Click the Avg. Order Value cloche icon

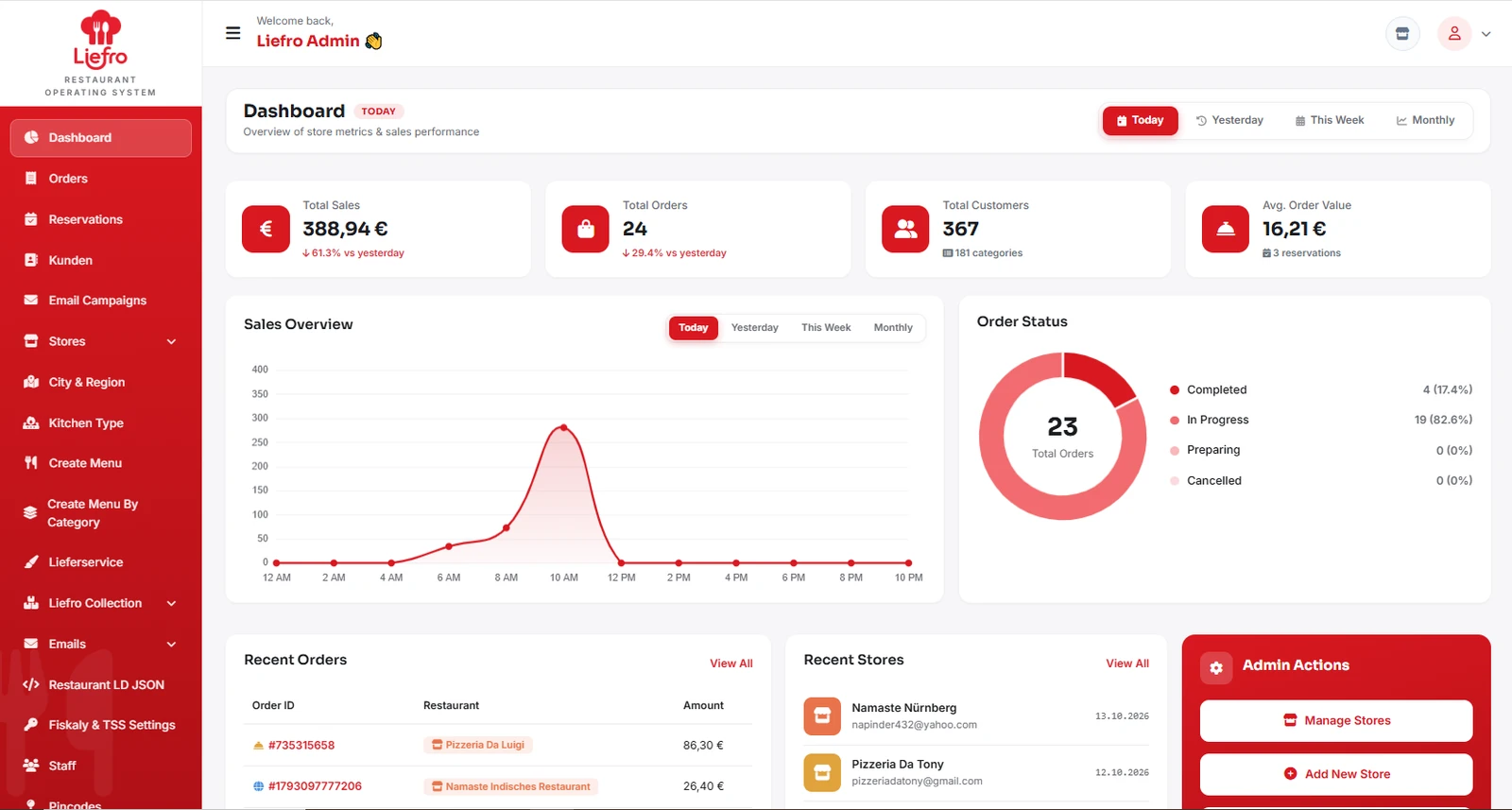tap(1226, 229)
